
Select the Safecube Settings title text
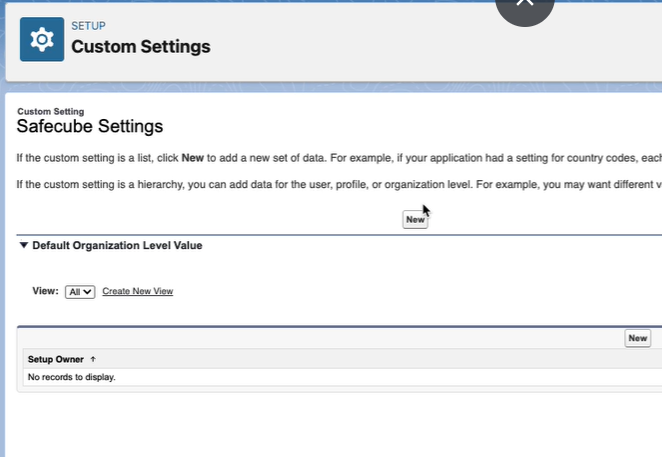point(90,126)
